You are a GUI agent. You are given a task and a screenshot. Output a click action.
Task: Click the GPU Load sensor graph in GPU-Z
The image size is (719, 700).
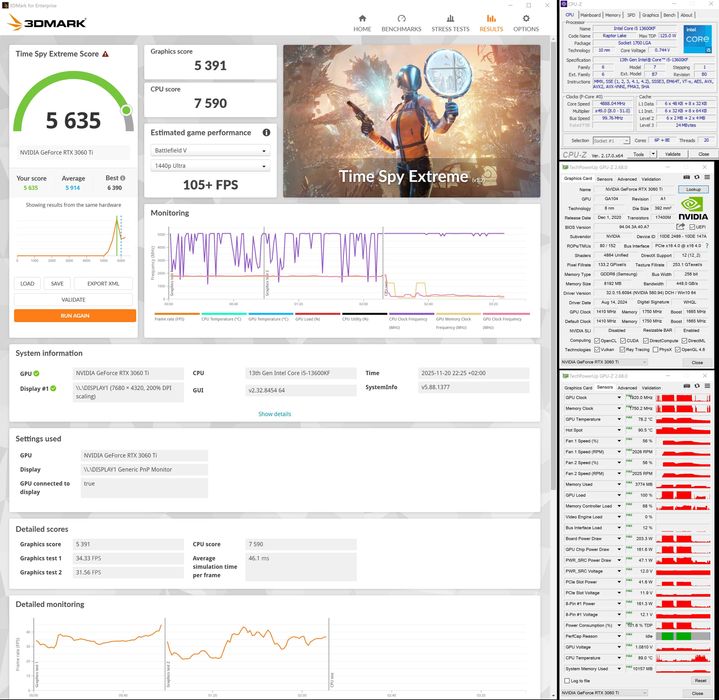[683, 495]
